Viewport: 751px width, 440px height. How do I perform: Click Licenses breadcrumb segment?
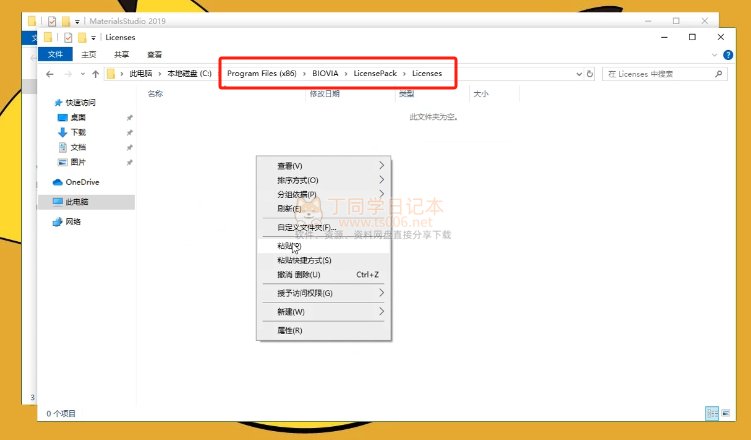coord(427,73)
